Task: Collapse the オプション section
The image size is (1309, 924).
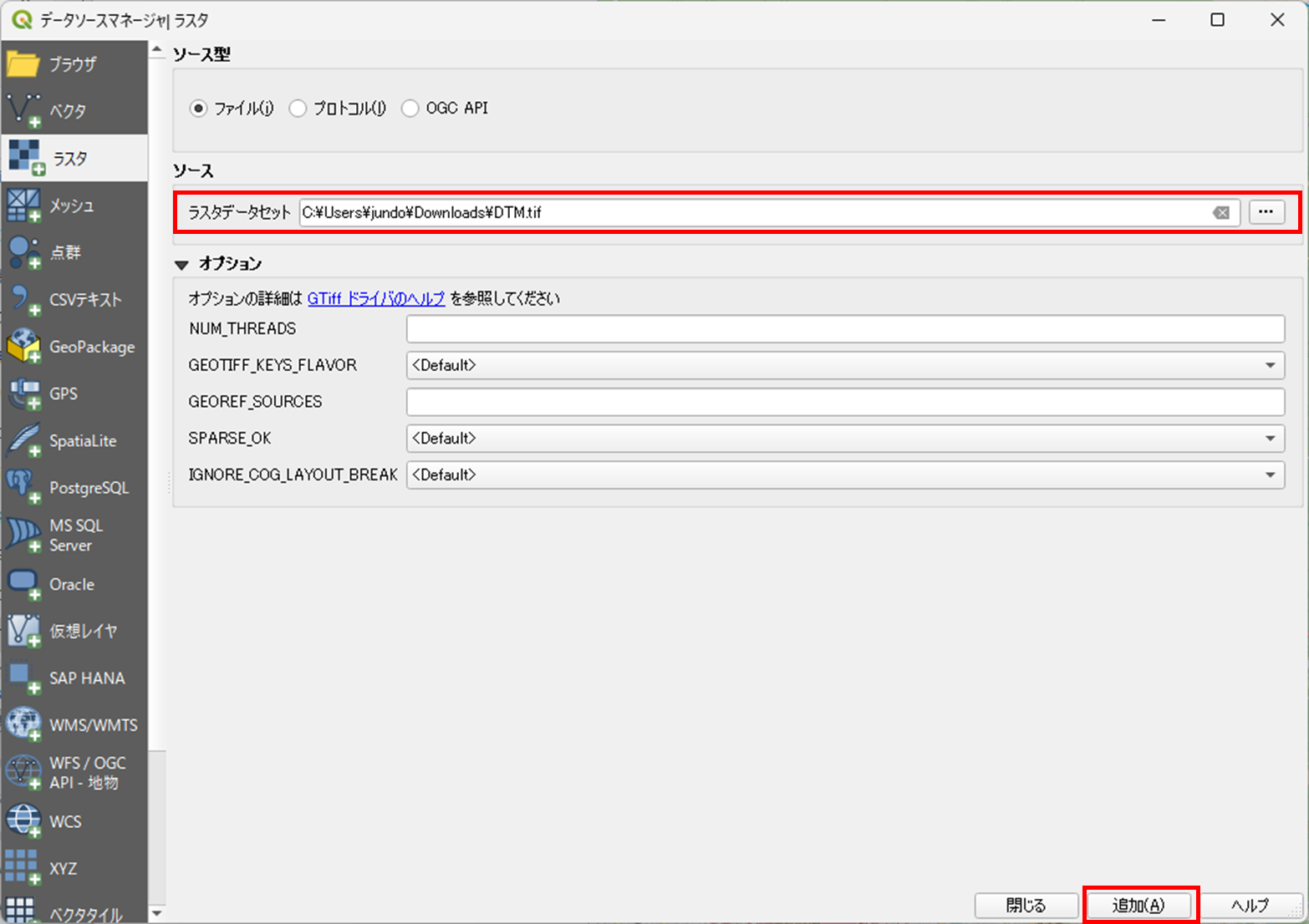Action: [182, 264]
